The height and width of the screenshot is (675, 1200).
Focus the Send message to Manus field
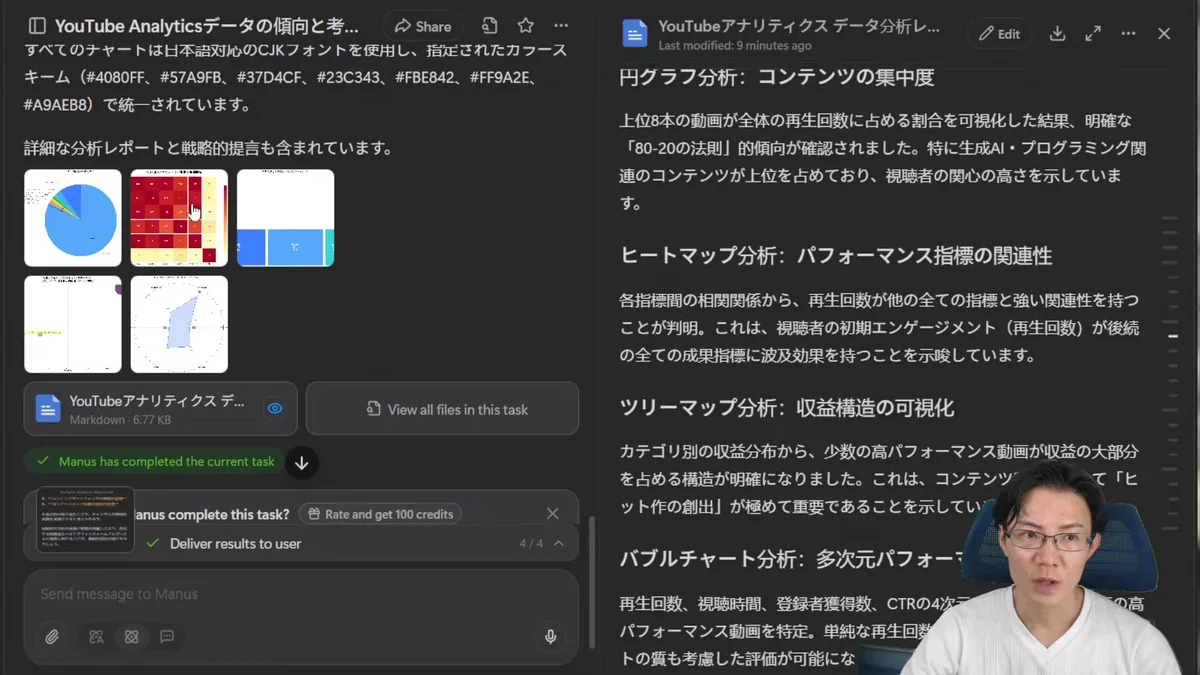300,594
